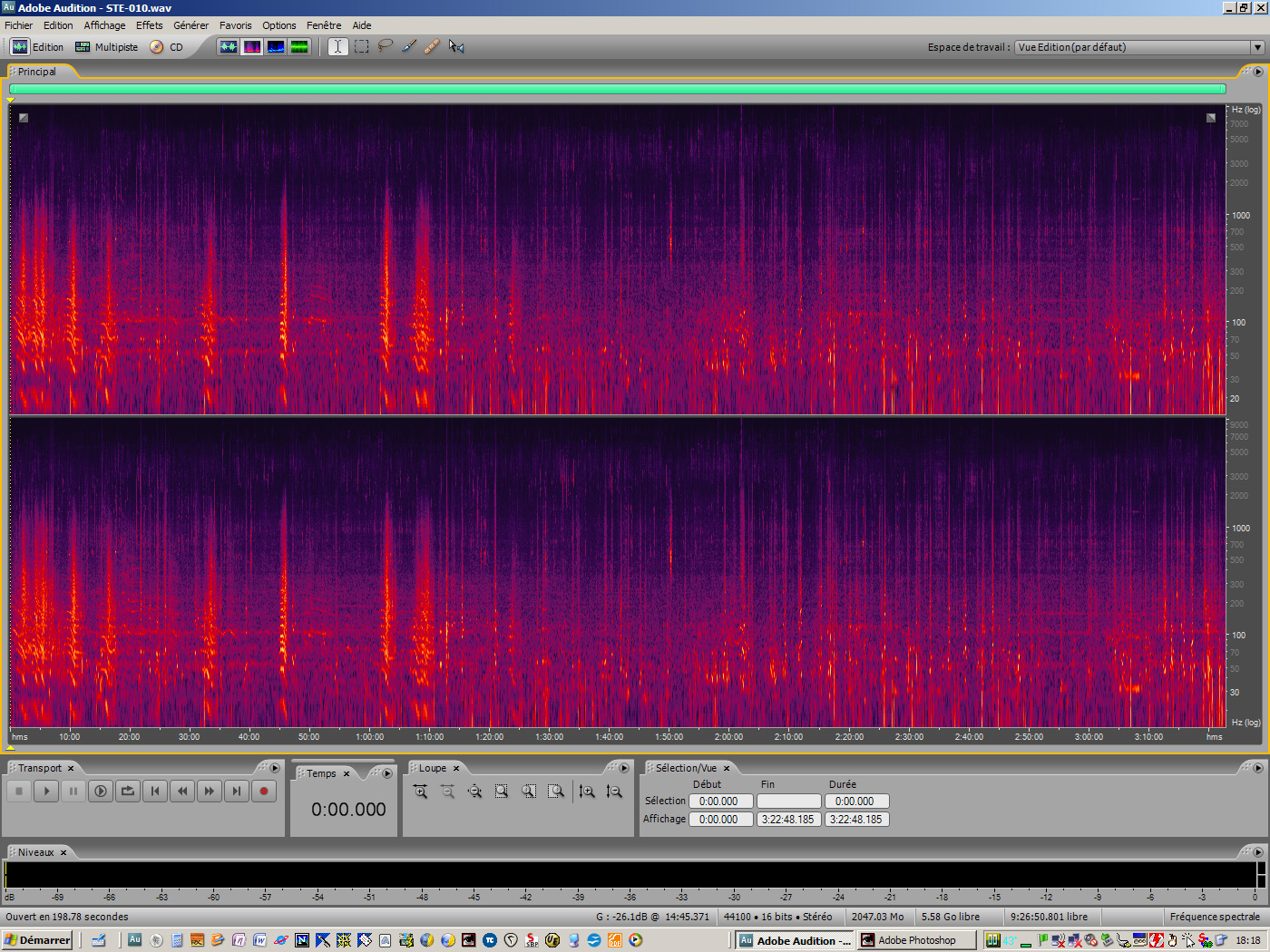Select the Lasso selection tool
This screenshot has height=952, width=1270.
(x=385, y=46)
